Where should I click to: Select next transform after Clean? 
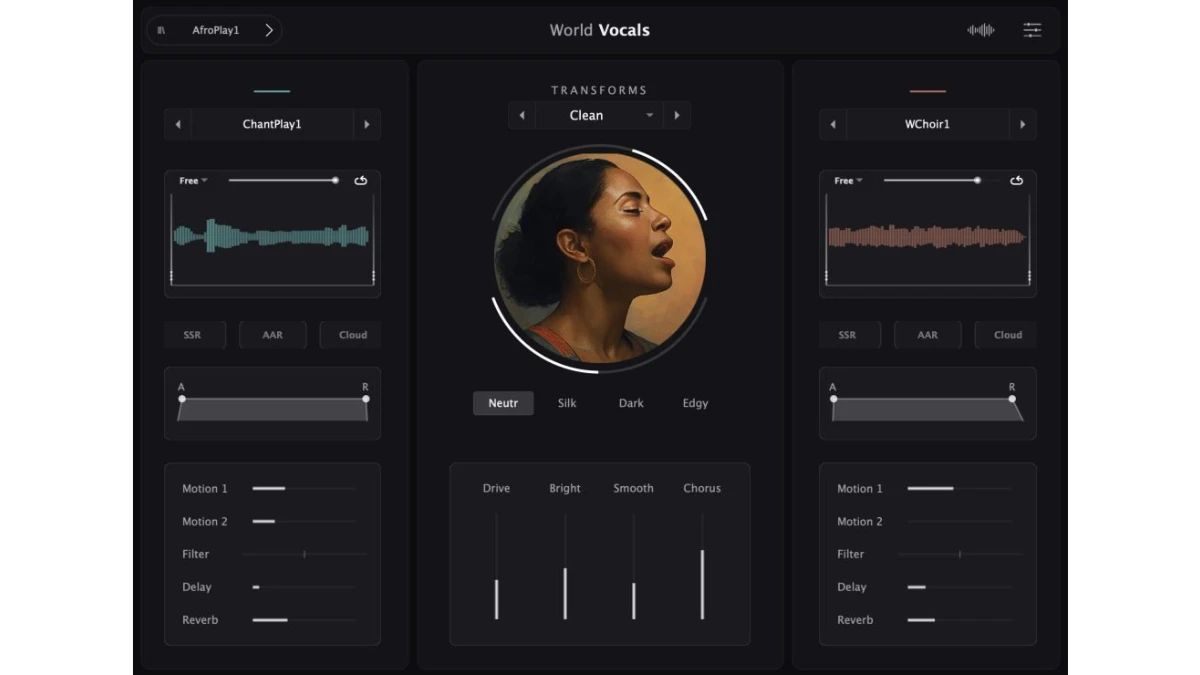click(677, 116)
